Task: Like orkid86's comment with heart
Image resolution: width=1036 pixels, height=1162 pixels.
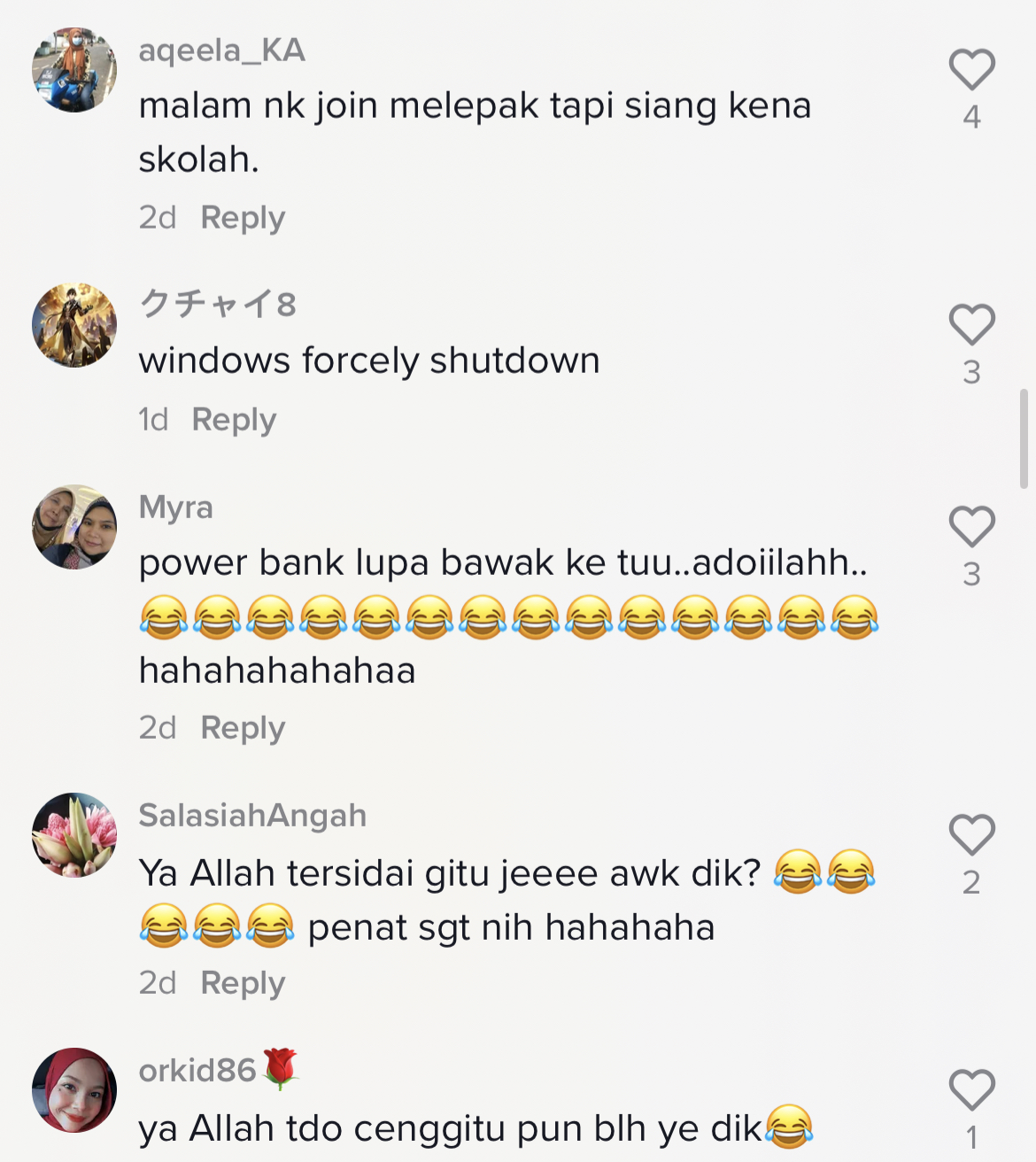Action: pos(971,1090)
